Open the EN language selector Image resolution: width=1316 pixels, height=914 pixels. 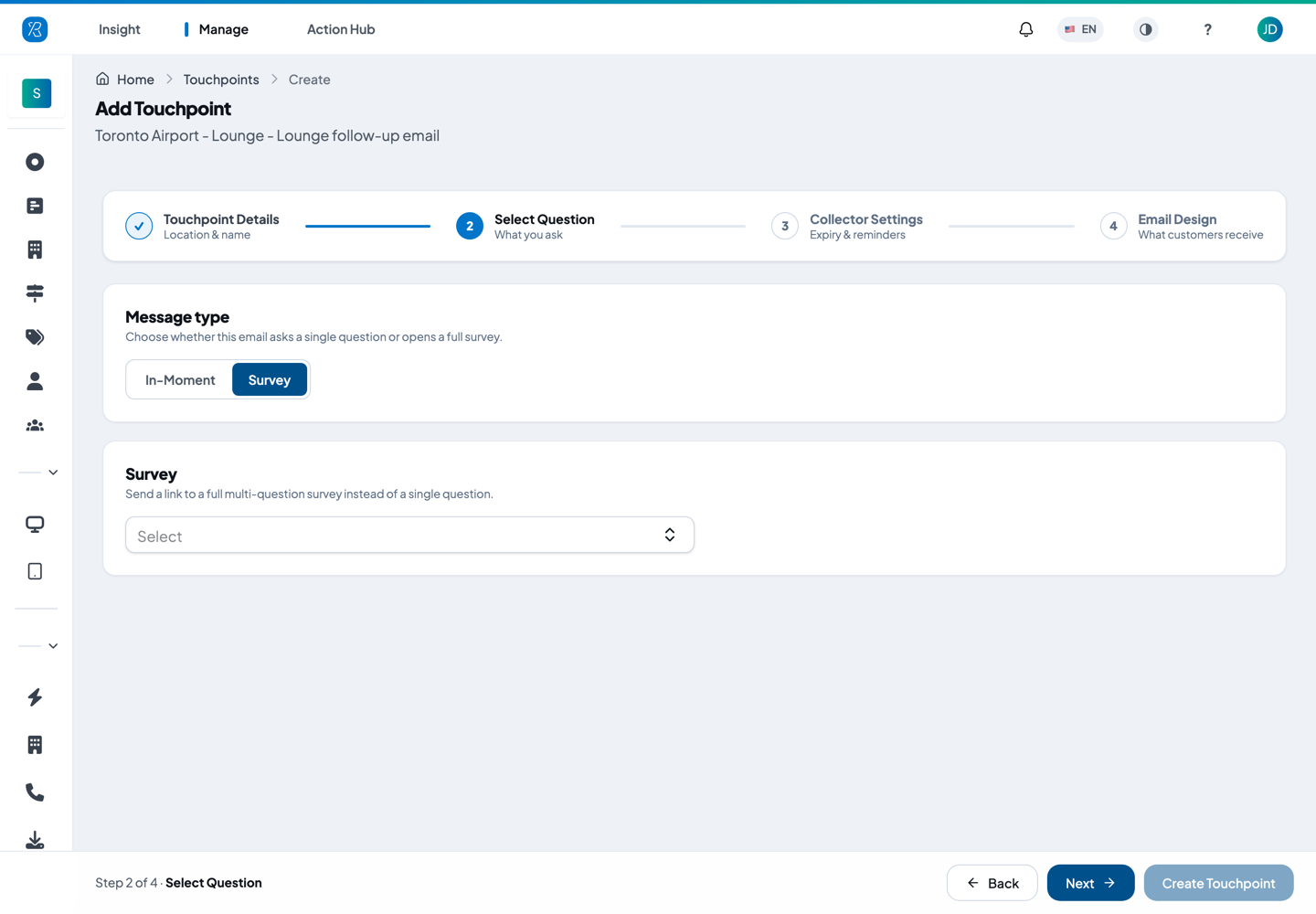pos(1080,29)
